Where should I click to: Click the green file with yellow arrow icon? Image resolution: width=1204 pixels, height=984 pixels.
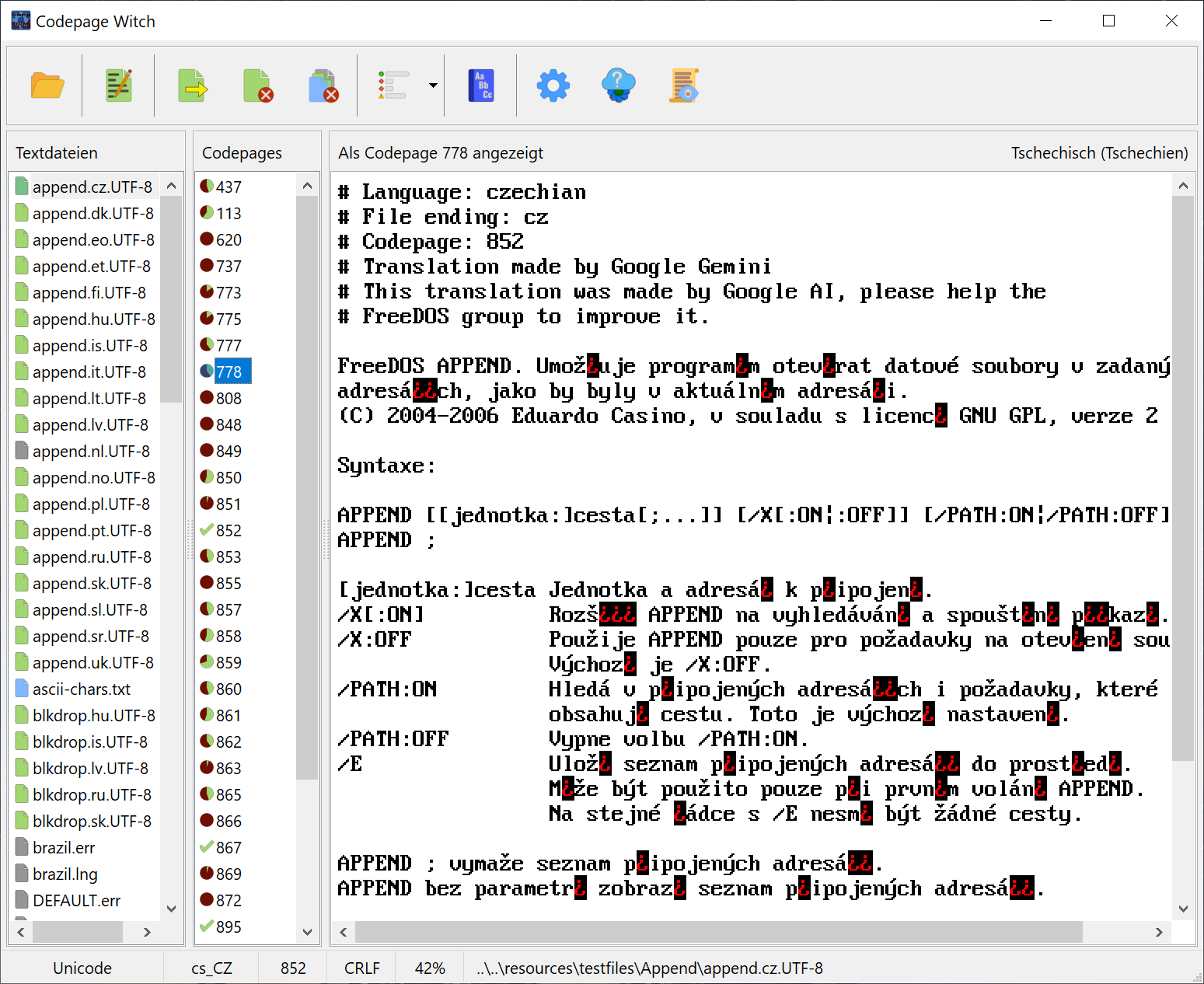point(192,85)
